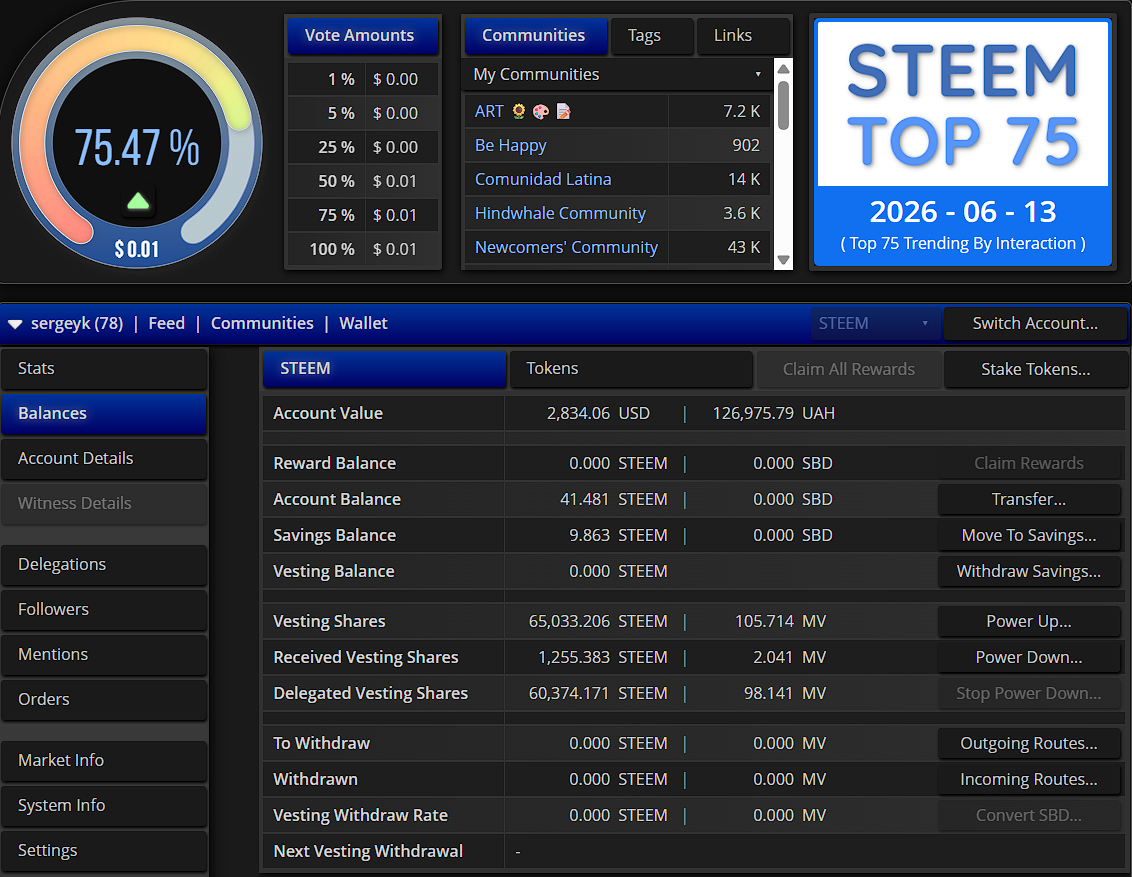Viewport: 1132px width, 877px height.
Task: Click Outgoing Routes button
Action: (x=1029, y=743)
